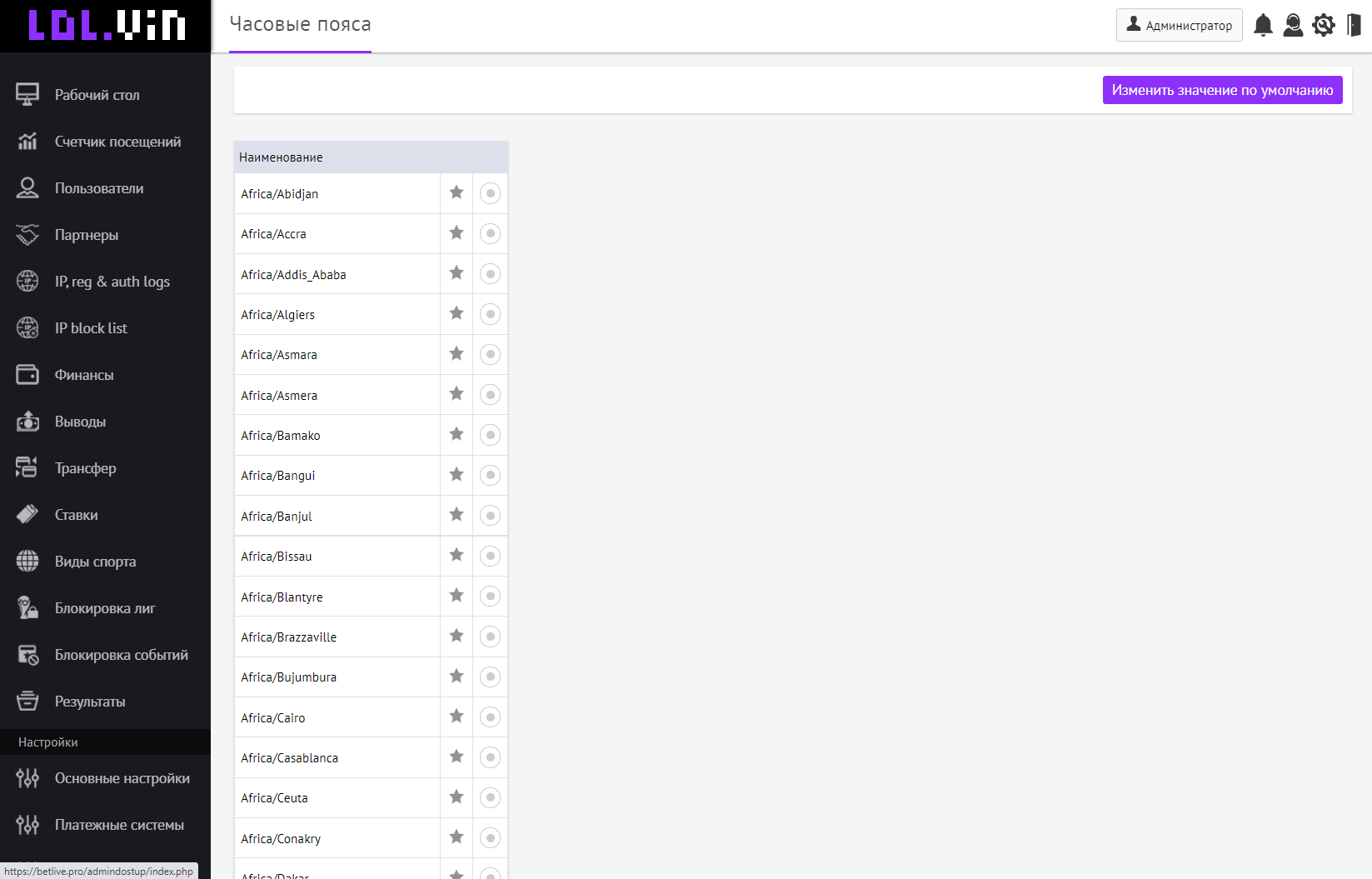Open the Администратор user menu
This screenshot has width=1372, height=879.
[x=1179, y=25]
